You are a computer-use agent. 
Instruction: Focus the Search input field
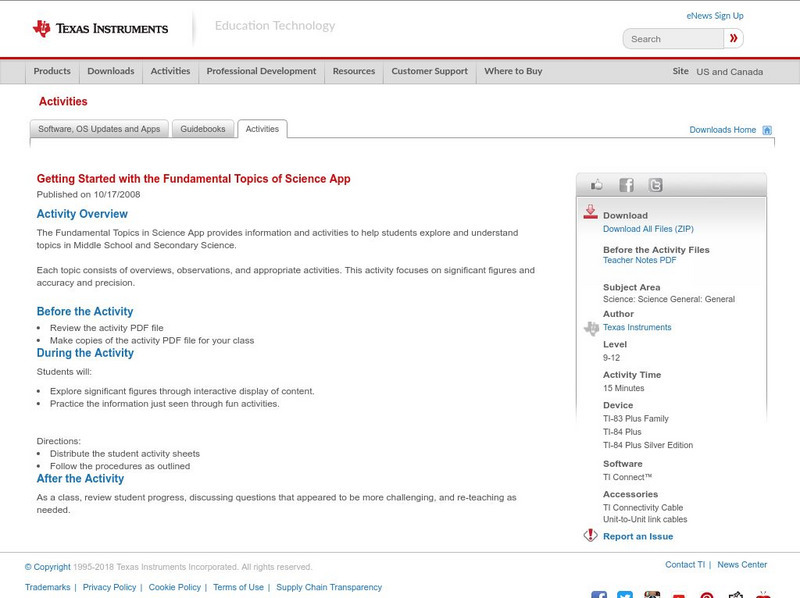(673, 39)
